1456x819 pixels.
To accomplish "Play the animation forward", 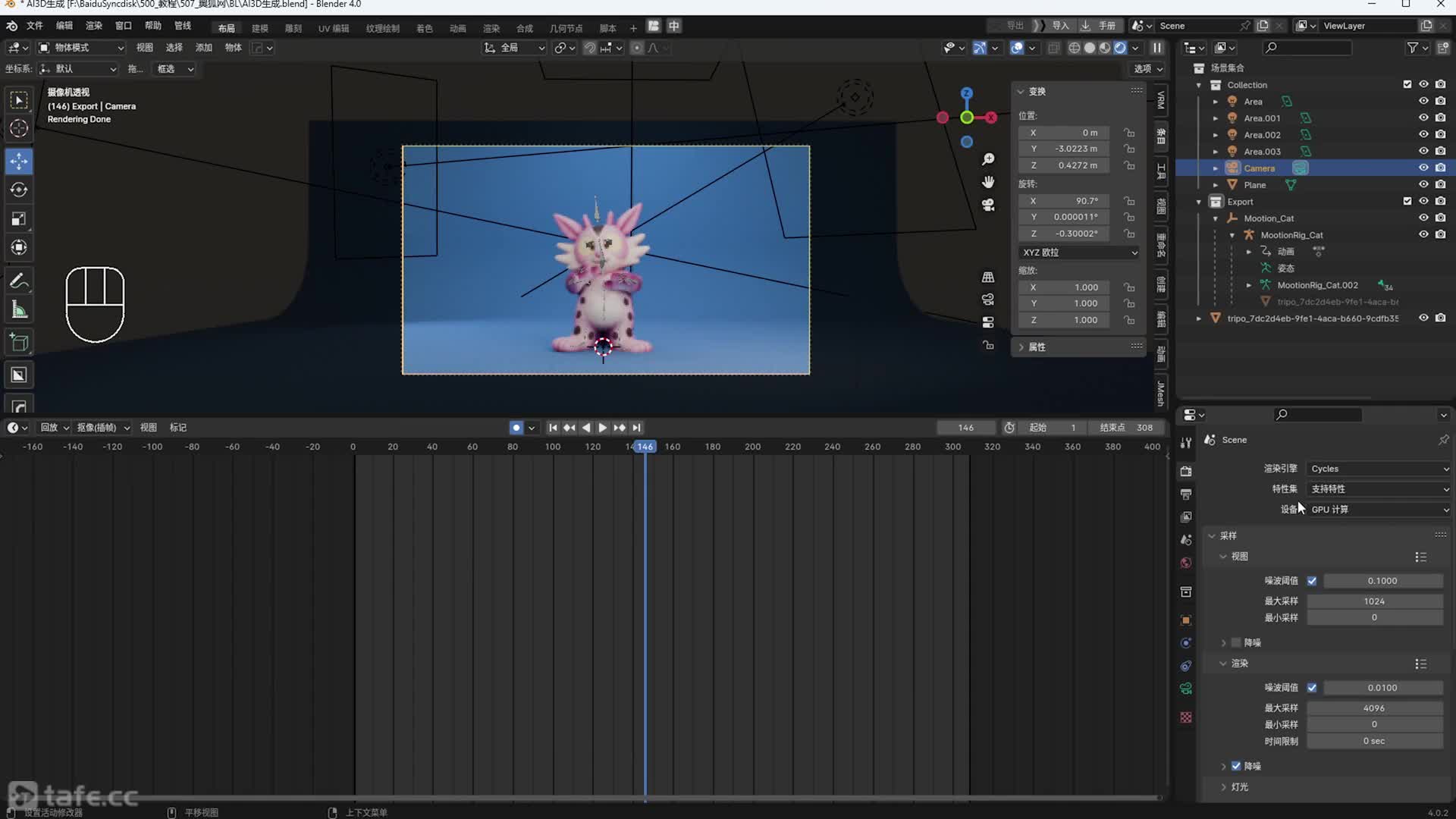I will 603,428.
